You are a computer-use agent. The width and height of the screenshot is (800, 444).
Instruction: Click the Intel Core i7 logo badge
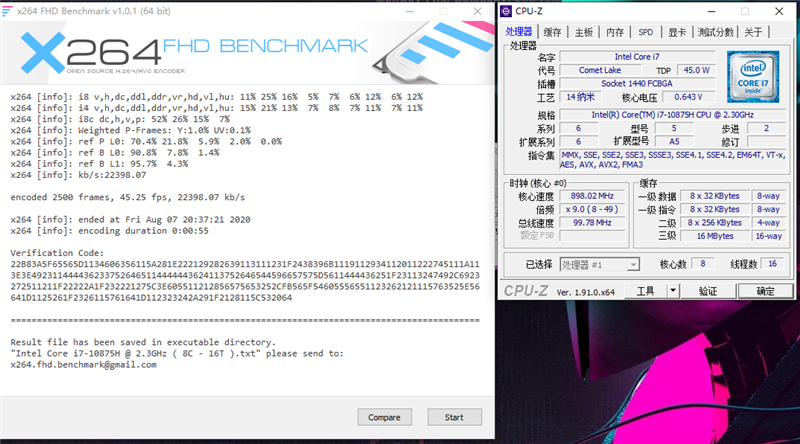(753, 77)
